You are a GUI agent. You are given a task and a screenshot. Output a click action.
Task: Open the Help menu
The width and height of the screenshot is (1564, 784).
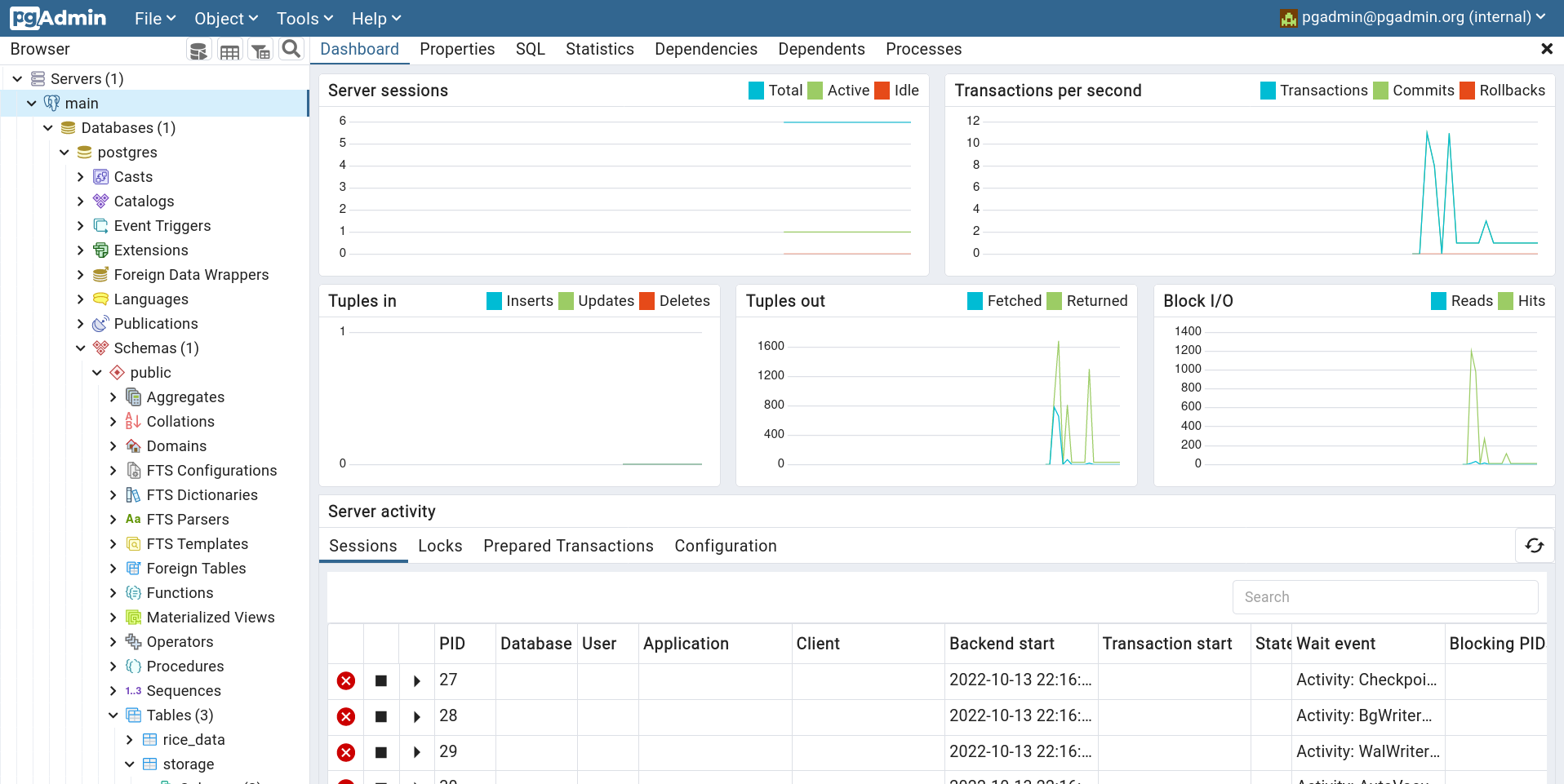pyautogui.click(x=376, y=18)
